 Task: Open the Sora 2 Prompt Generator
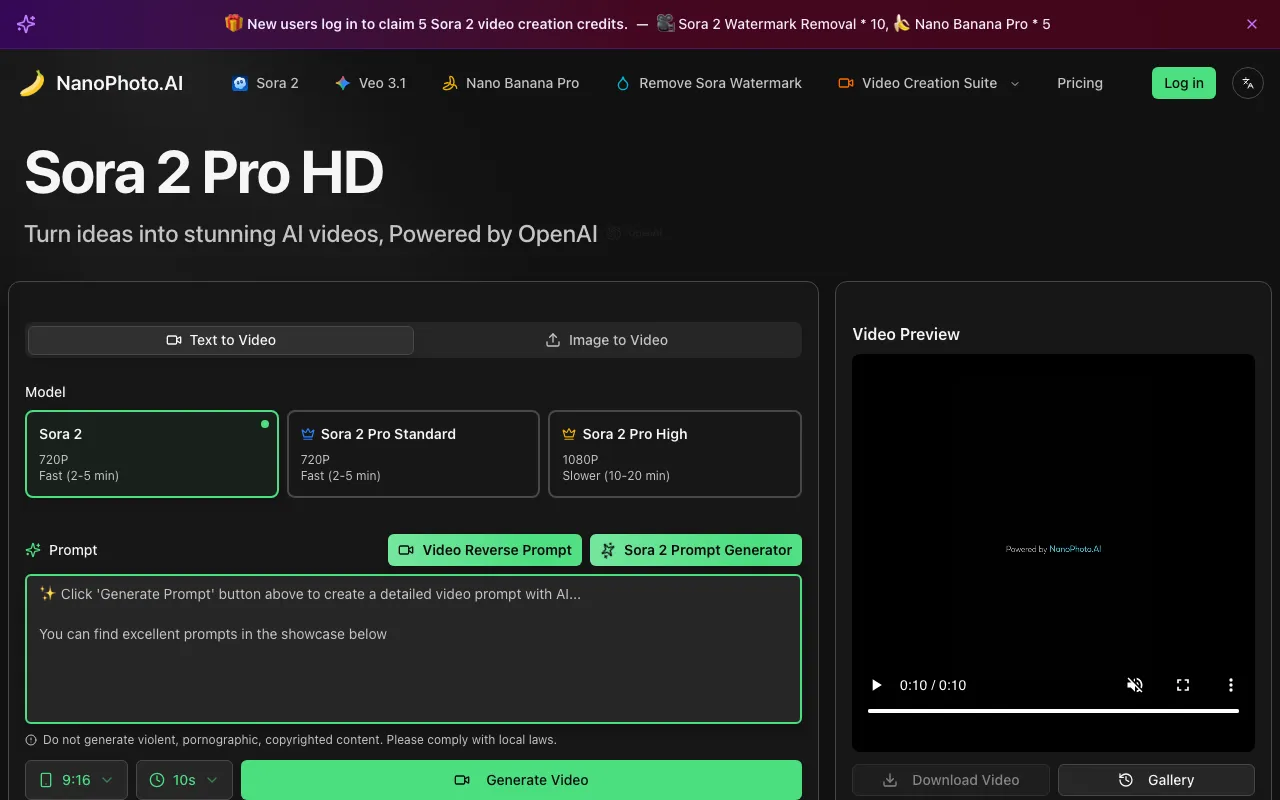[696, 550]
